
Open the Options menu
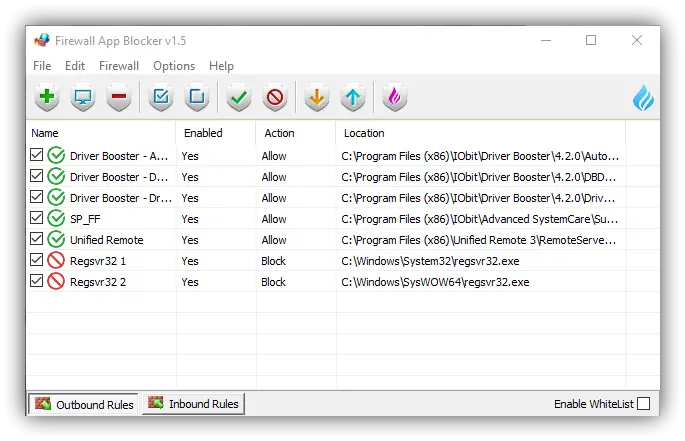[x=174, y=66]
